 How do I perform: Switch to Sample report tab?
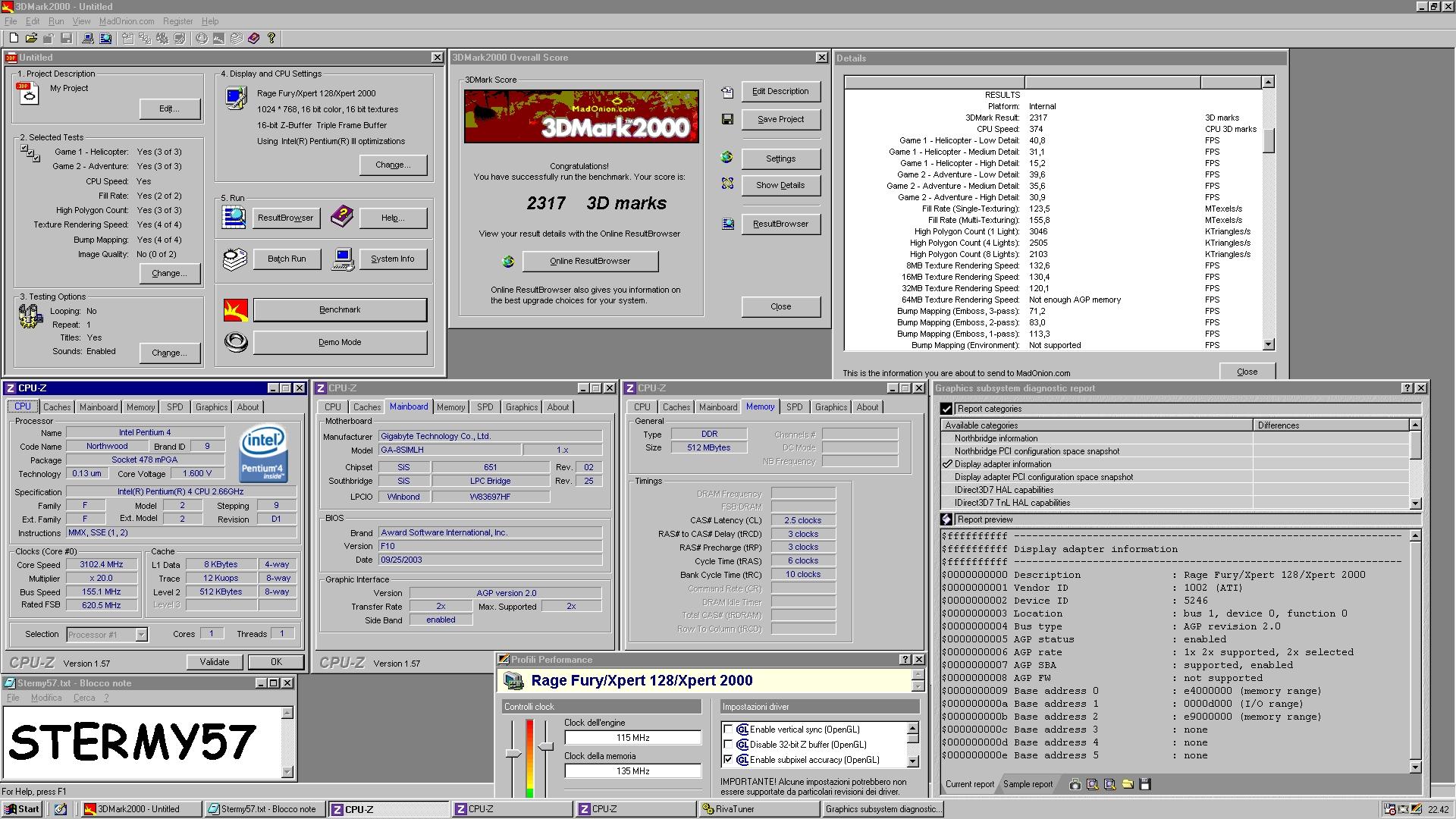click(1028, 785)
